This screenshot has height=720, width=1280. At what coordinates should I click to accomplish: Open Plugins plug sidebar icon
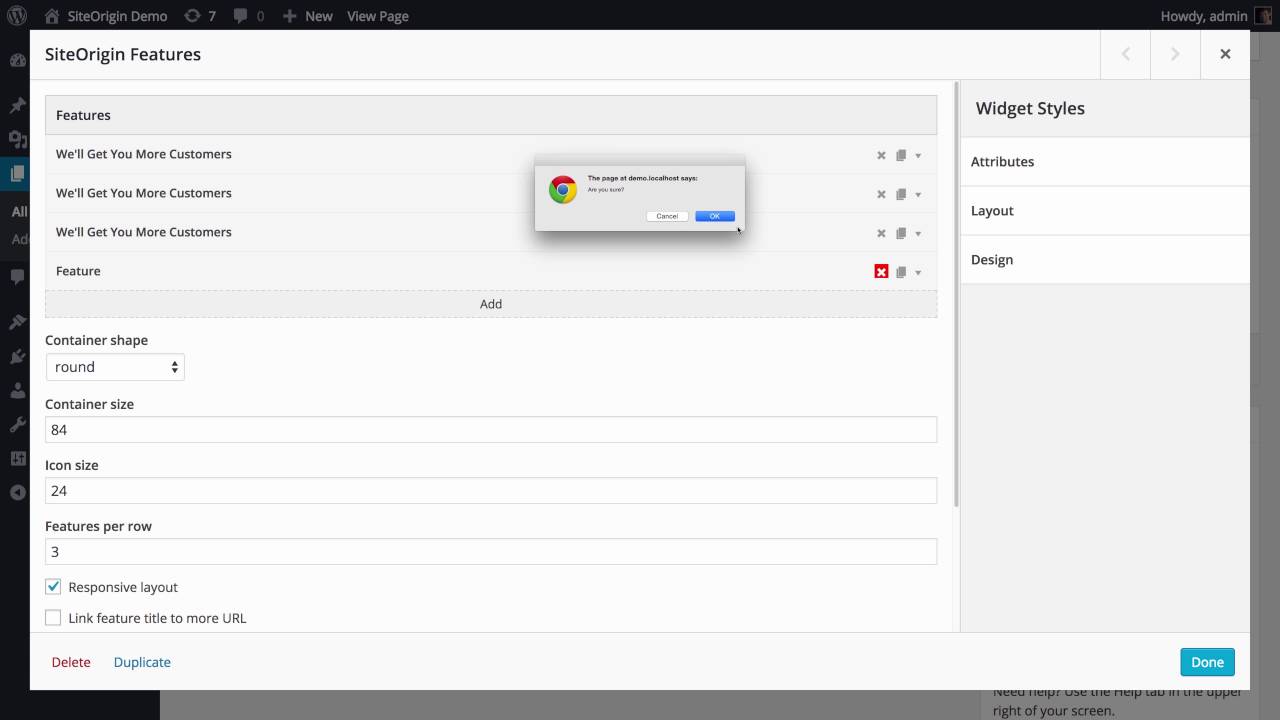17,356
